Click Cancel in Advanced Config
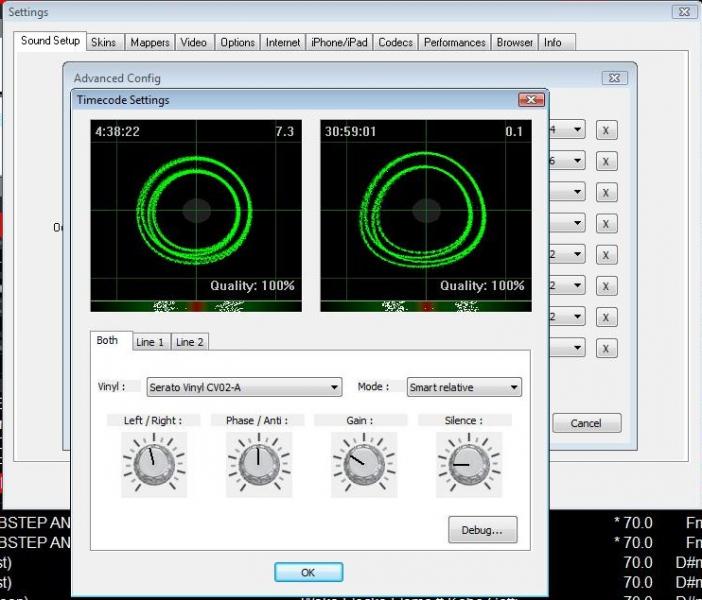This screenshot has height=600, width=702. (x=586, y=423)
